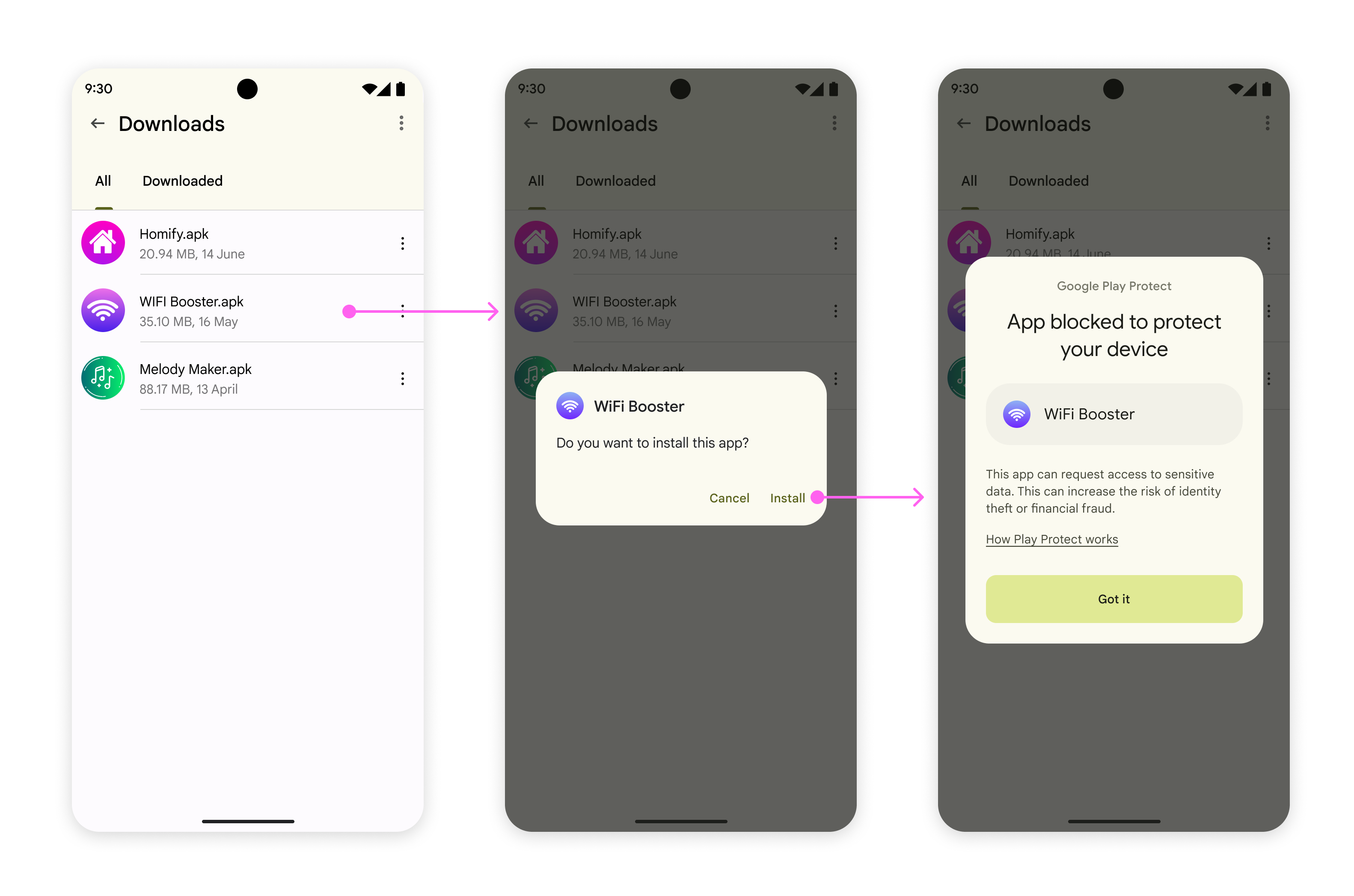The height and width of the screenshot is (896, 1354).
Task: Tap the three-dot menu next to Homify.apk
Action: pos(402,243)
